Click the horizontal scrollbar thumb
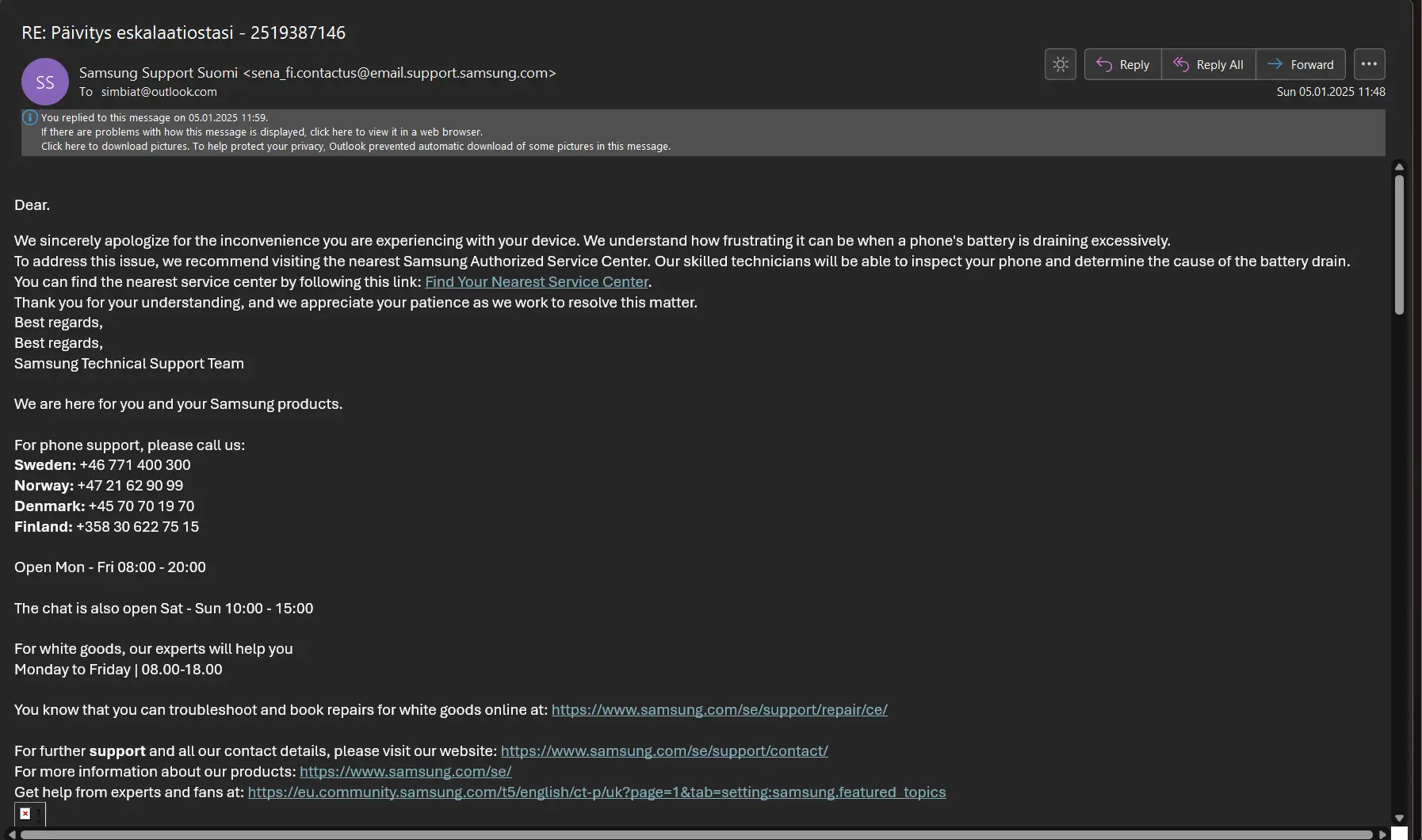This screenshot has height=840, width=1422. point(696,834)
